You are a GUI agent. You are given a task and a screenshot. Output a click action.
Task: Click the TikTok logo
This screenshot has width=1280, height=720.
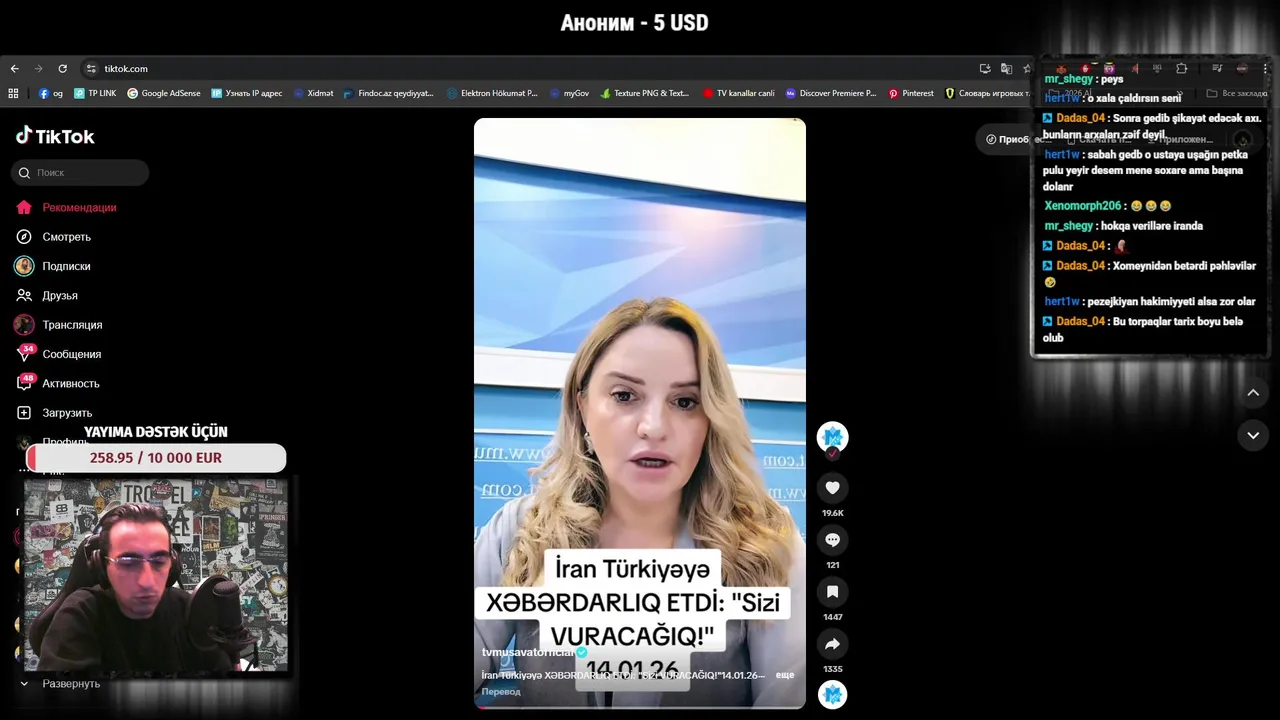point(55,136)
